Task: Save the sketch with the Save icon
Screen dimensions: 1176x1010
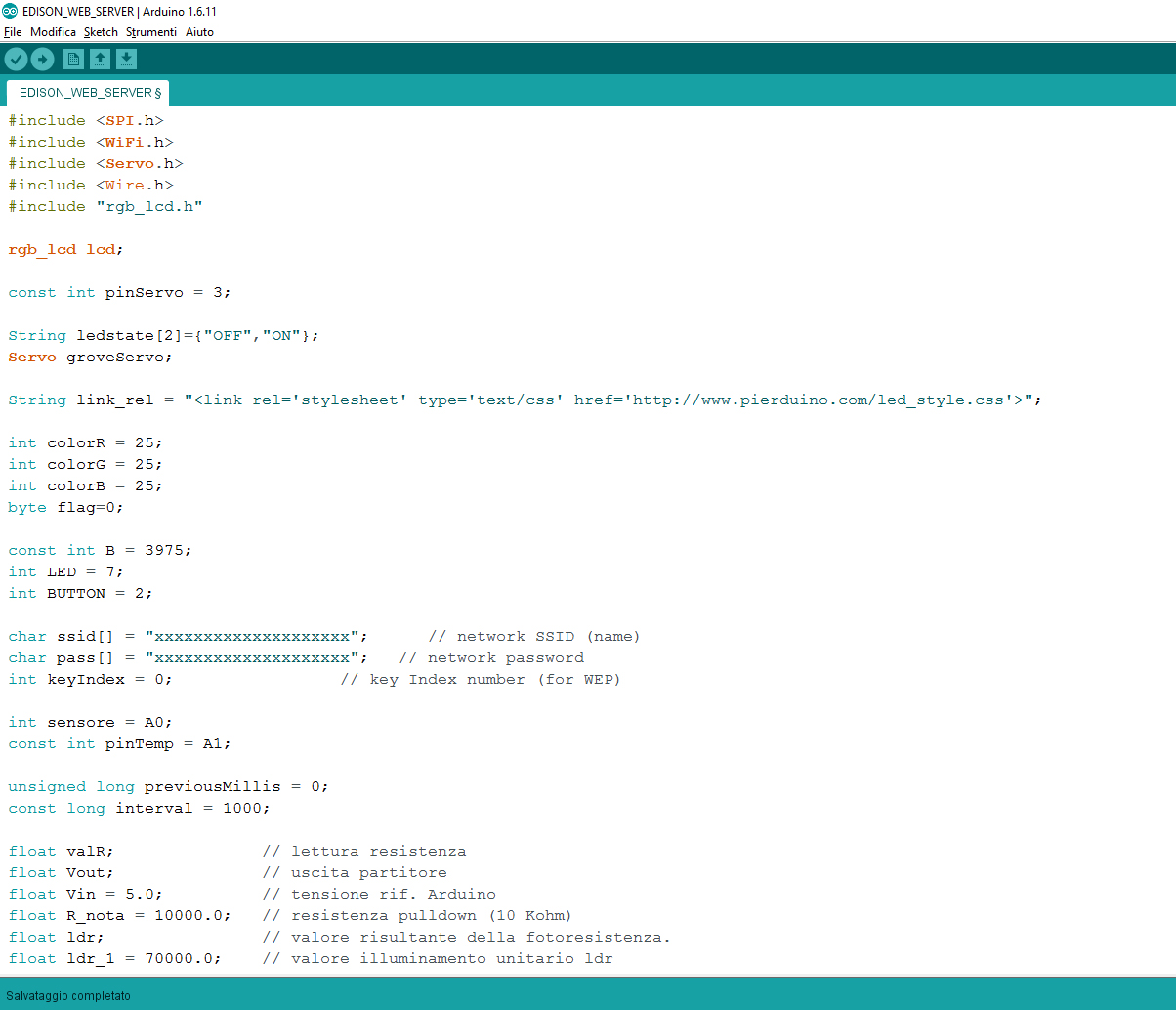Action: 126,60
